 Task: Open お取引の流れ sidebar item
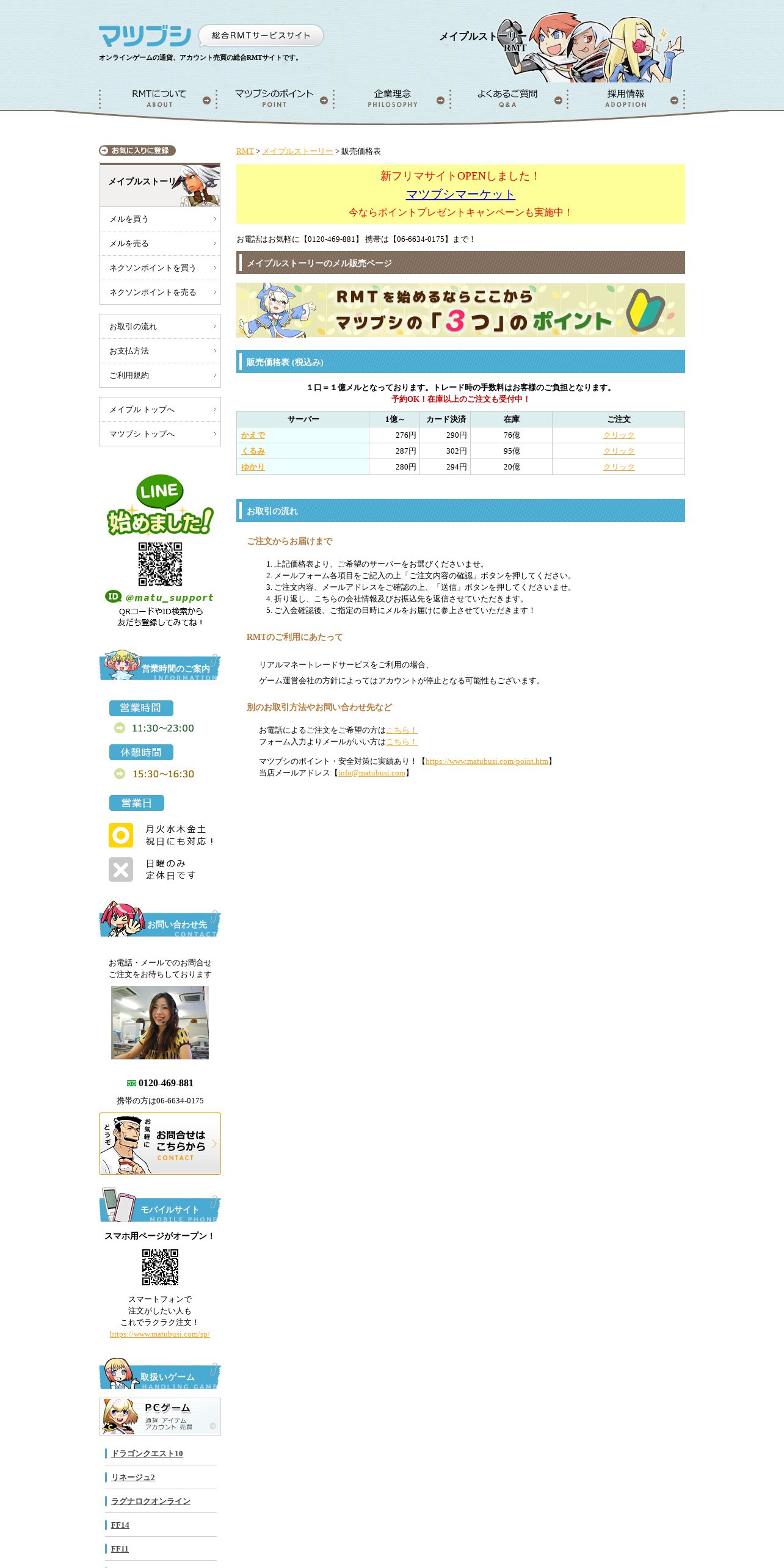(160, 327)
